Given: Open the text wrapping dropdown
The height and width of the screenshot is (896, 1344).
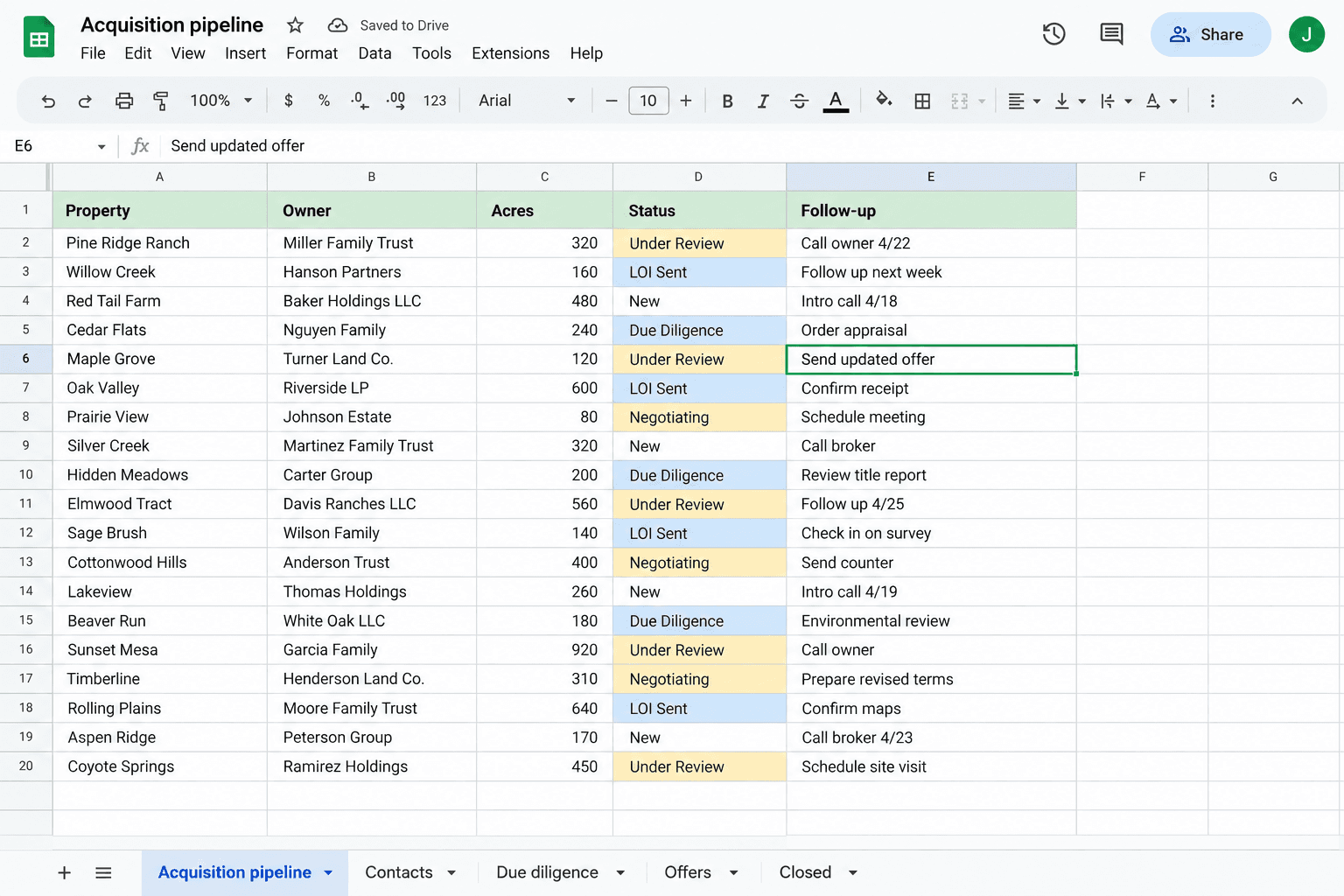Looking at the screenshot, I should [1116, 101].
